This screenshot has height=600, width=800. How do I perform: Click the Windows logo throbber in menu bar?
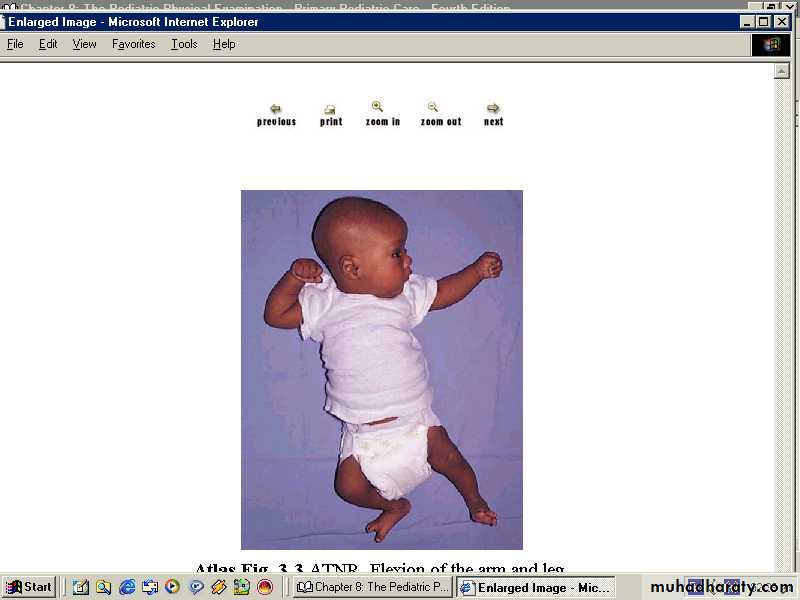(770, 44)
